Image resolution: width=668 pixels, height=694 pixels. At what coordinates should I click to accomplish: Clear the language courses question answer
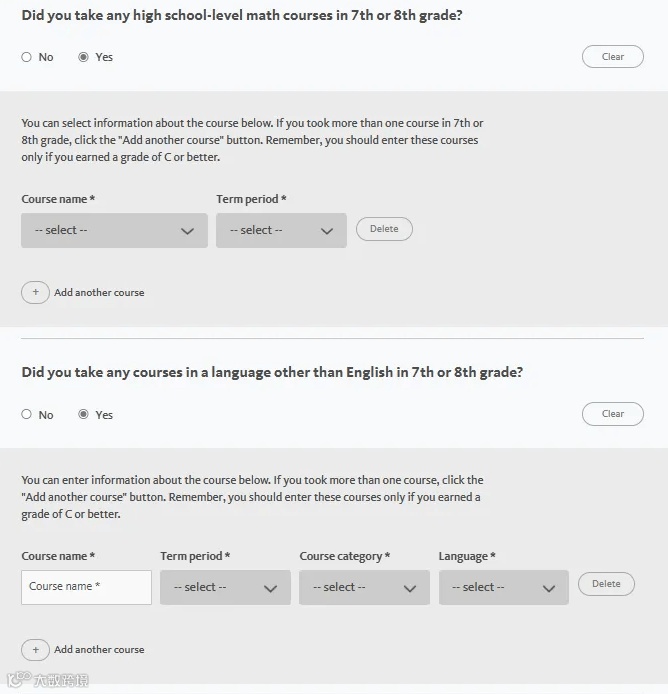[612, 414]
